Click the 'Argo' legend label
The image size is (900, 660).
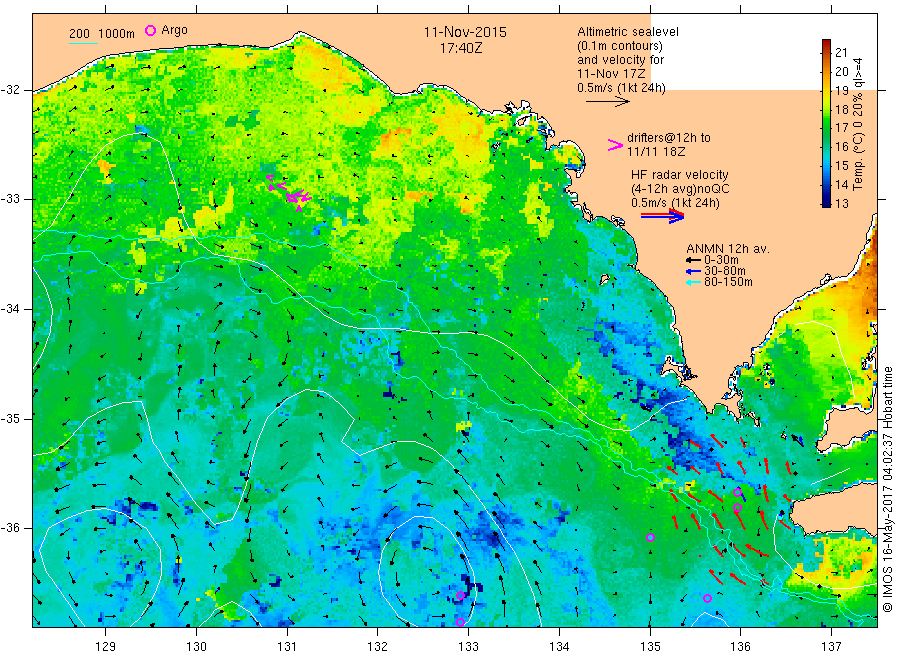click(174, 30)
